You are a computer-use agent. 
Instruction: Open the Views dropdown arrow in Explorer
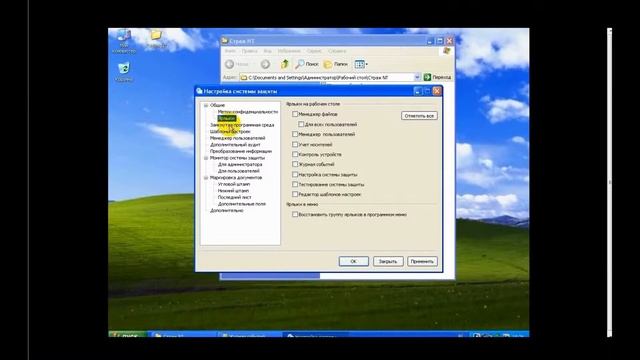[366, 64]
